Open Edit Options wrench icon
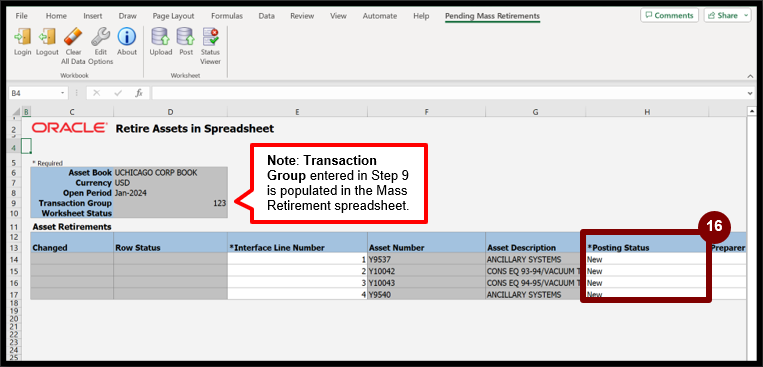This screenshot has width=763, height=367. [x=101, y=37]
